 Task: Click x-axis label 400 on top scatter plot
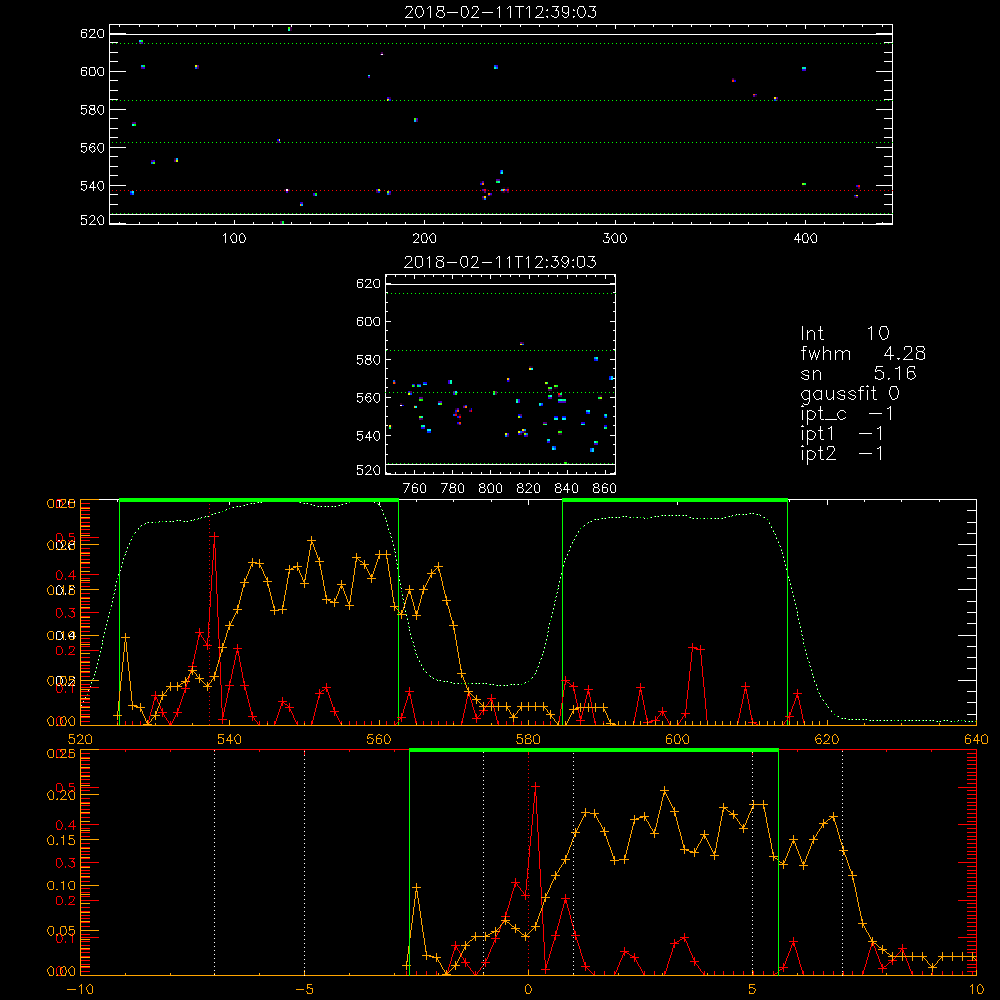pos(805,239)
